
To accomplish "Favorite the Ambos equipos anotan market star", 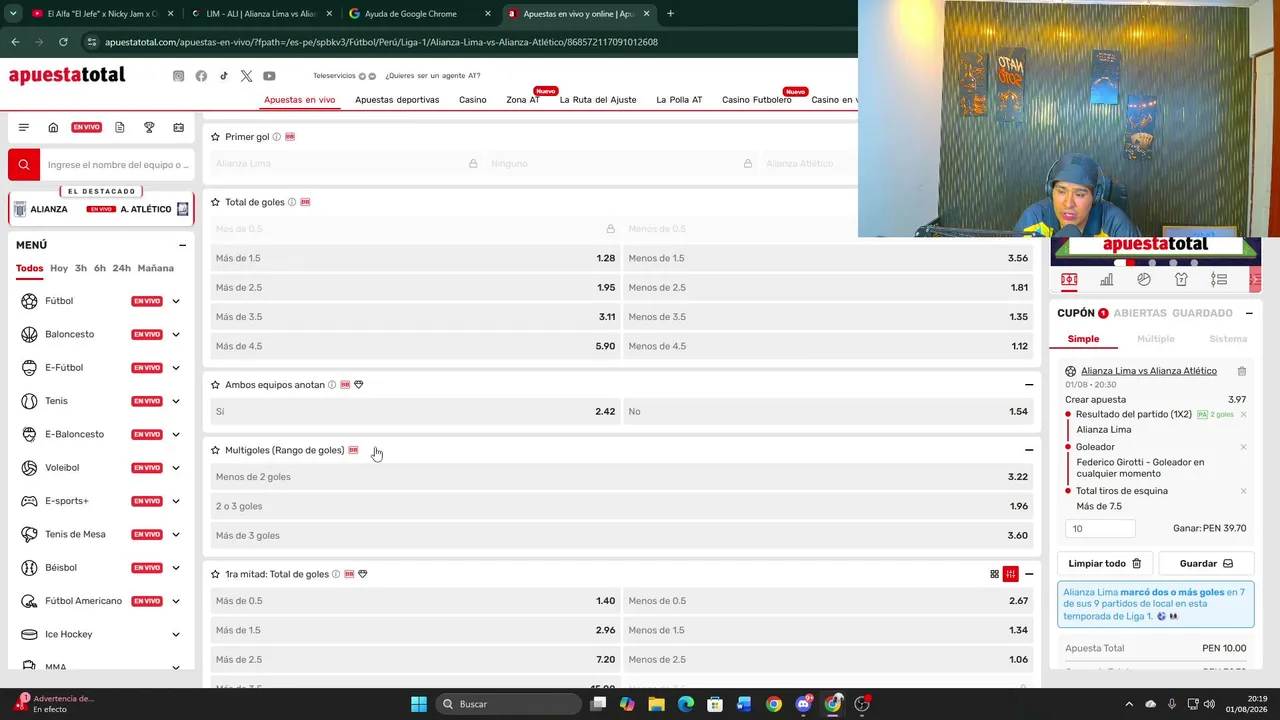I will click(215, 385).
